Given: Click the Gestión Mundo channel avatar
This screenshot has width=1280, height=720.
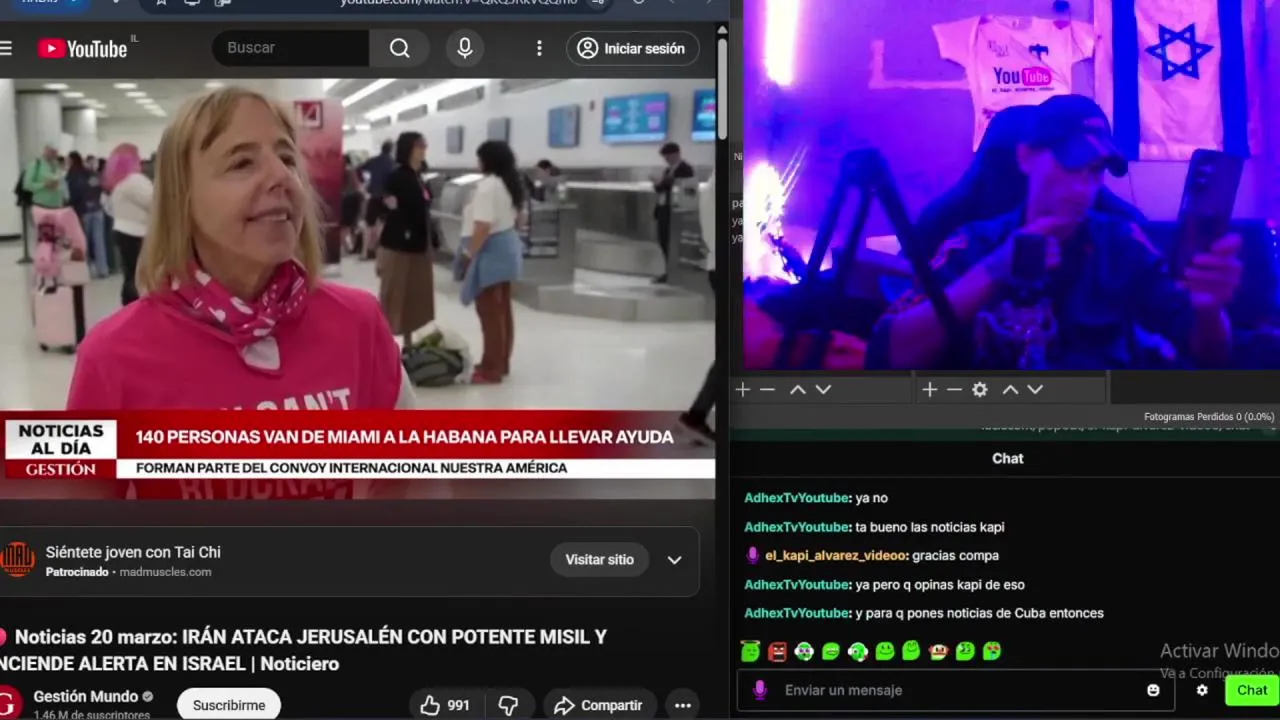Looking at the screenshot, I should click(10, 703).
